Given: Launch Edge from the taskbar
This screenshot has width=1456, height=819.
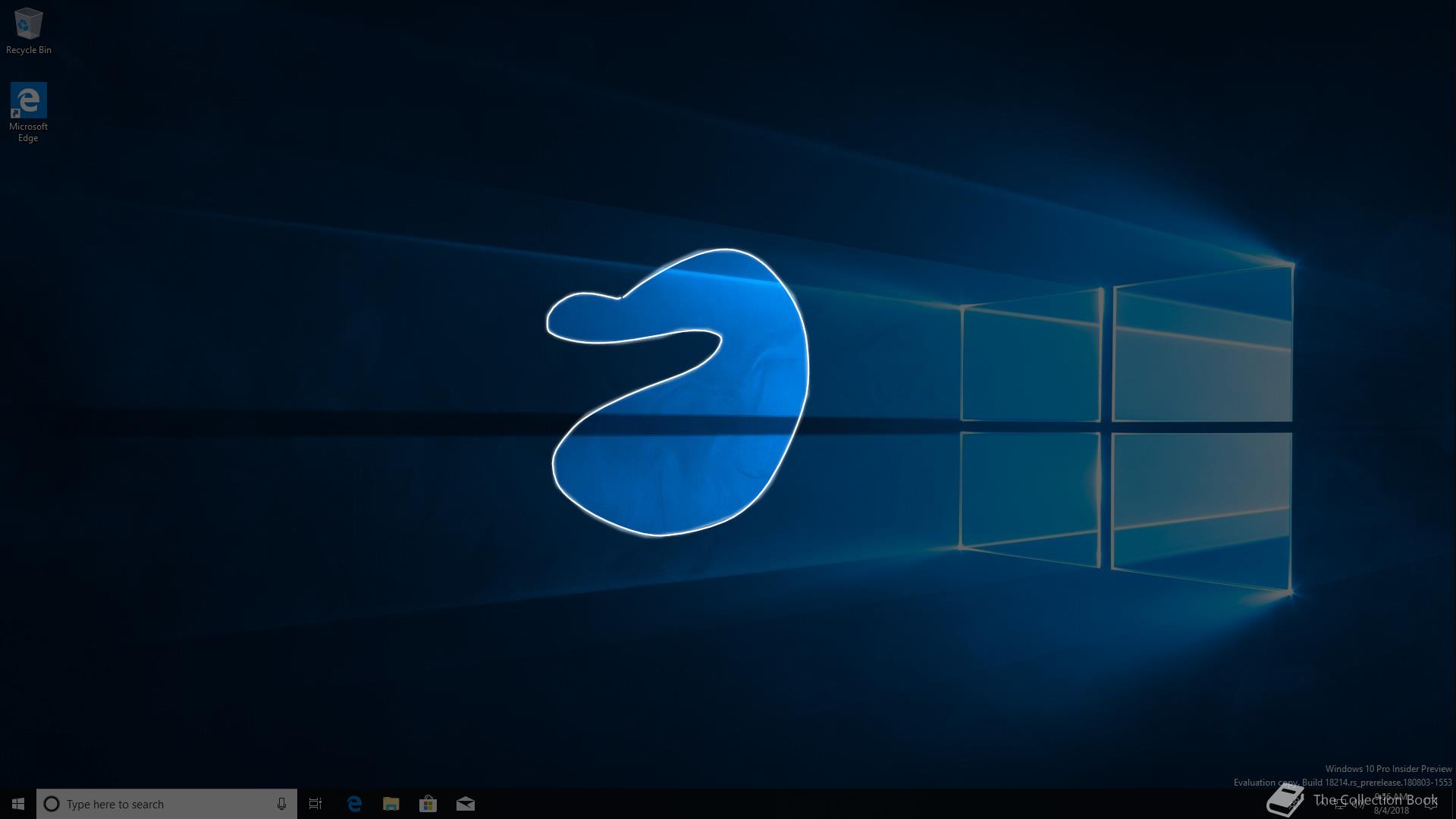Looking at the screenshot, I should [354, 804].
